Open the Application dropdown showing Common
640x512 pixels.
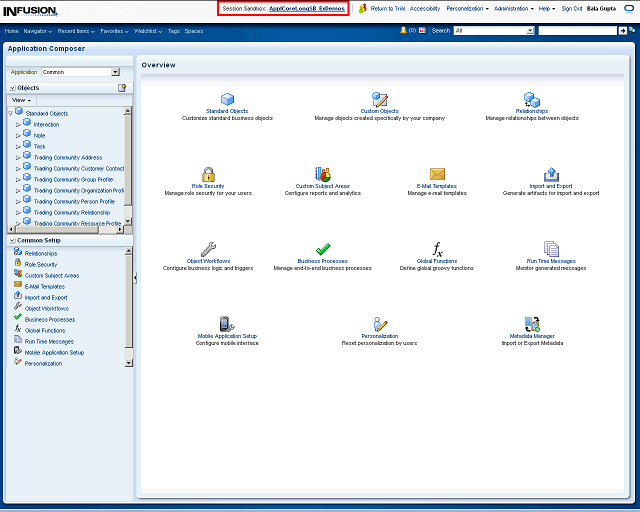point(115,72)
